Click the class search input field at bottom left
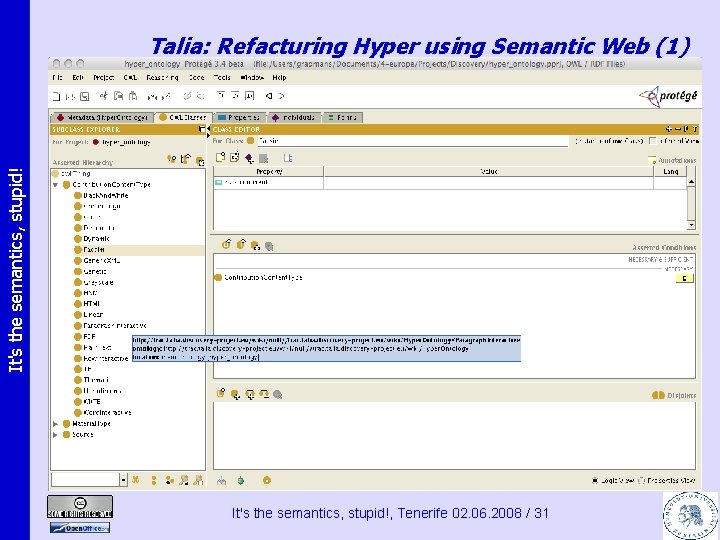 point(85,480)
